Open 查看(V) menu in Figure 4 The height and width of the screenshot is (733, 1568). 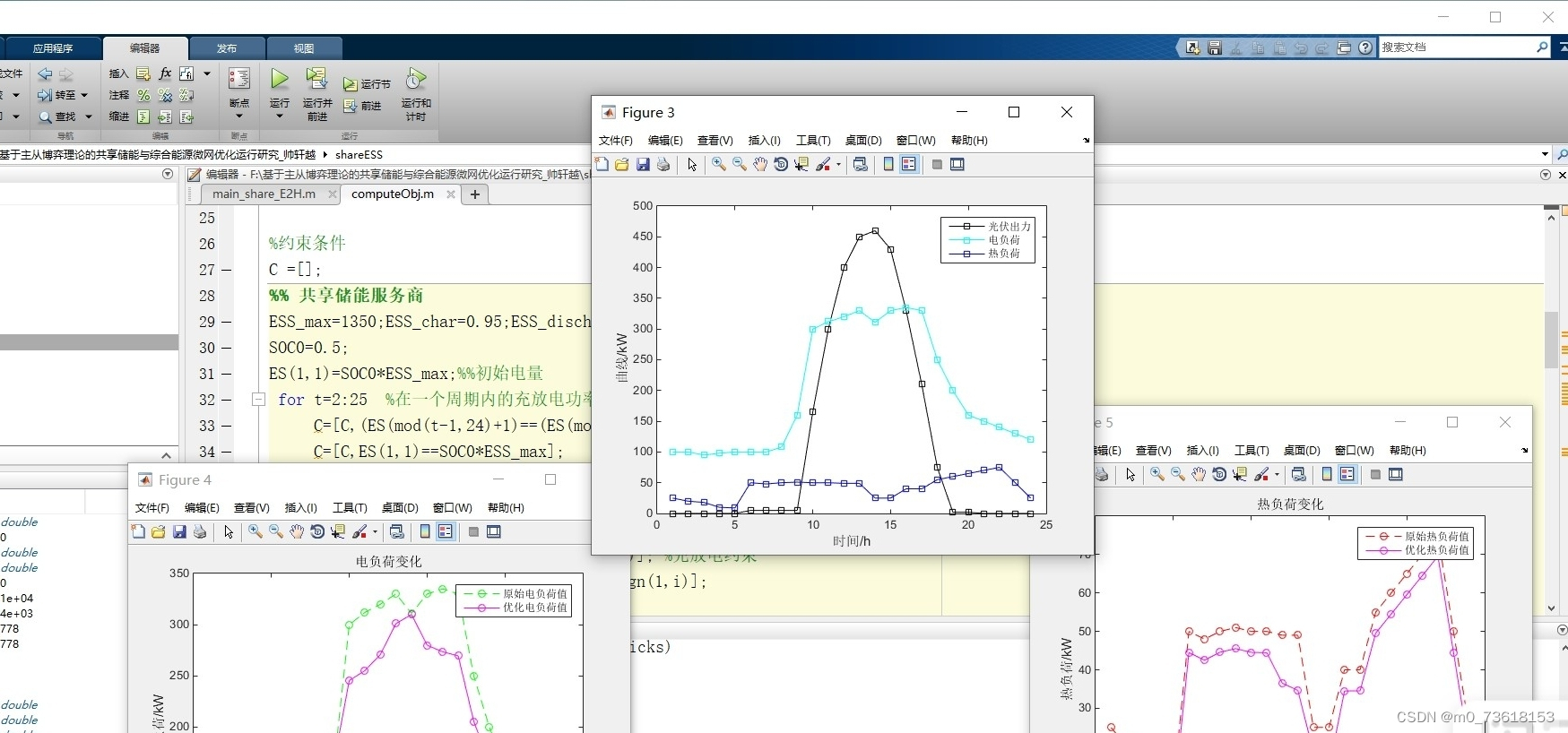(252, 508)
